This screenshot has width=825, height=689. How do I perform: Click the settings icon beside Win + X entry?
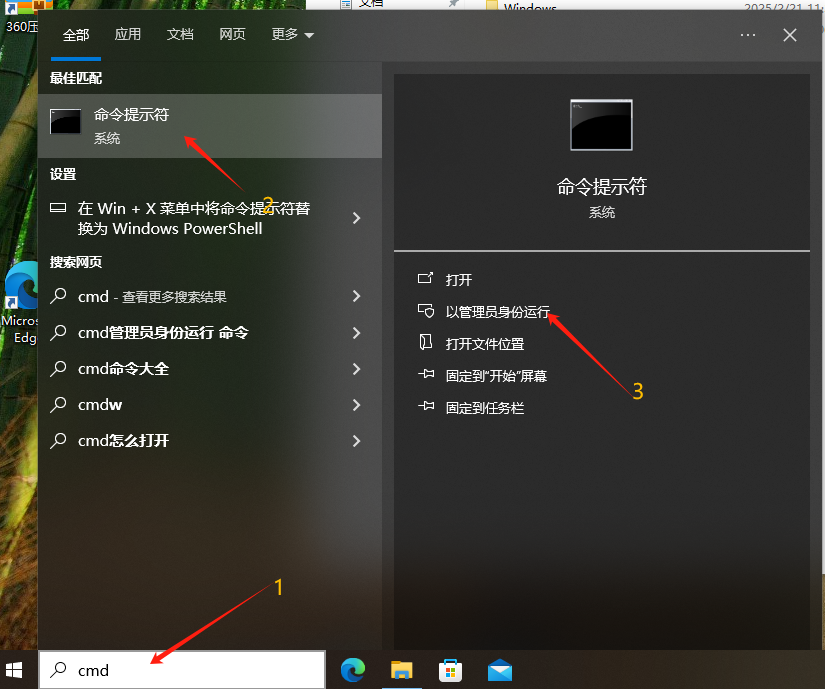point(58,208)
